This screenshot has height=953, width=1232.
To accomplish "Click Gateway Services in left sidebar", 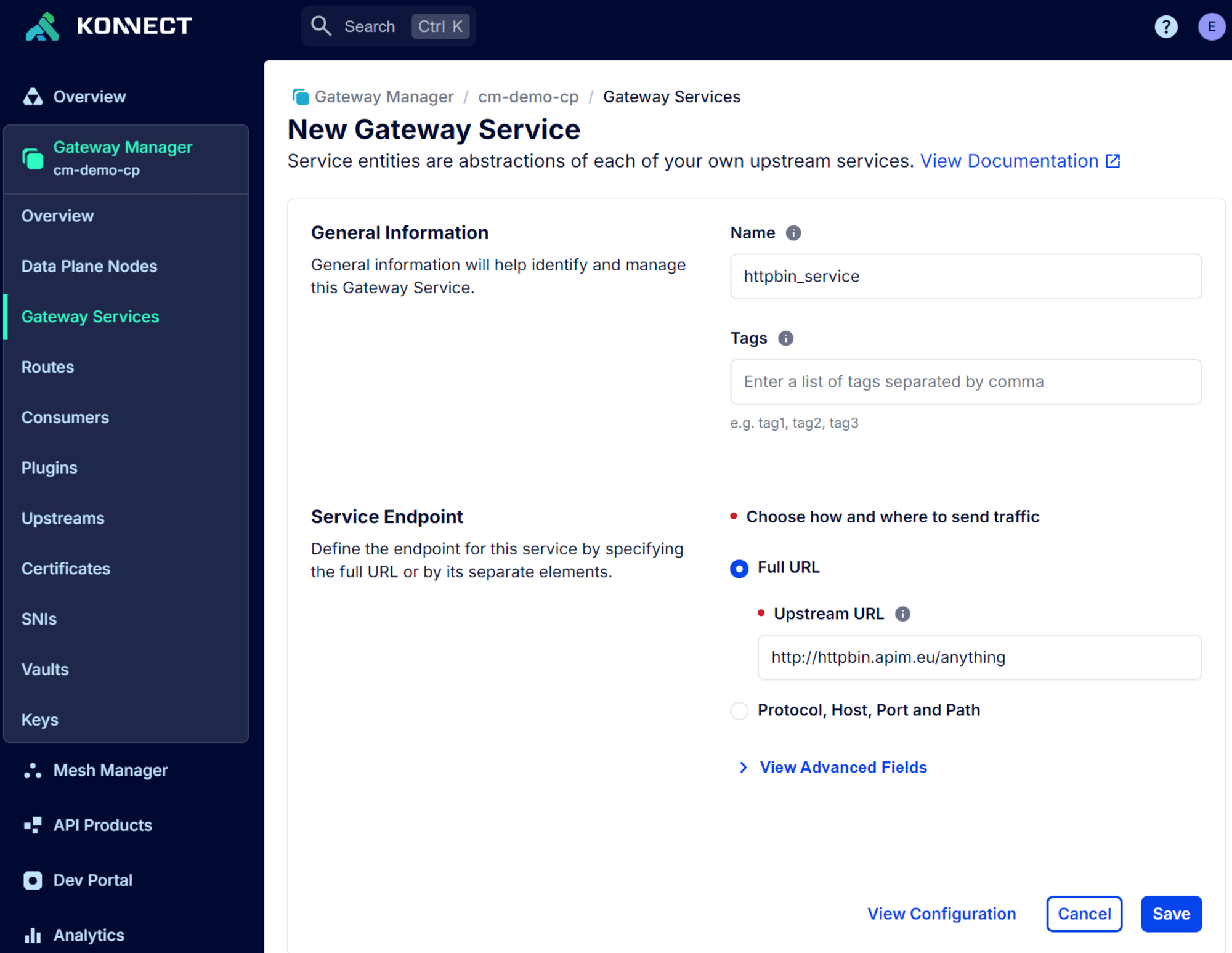I will click(90, 317).
